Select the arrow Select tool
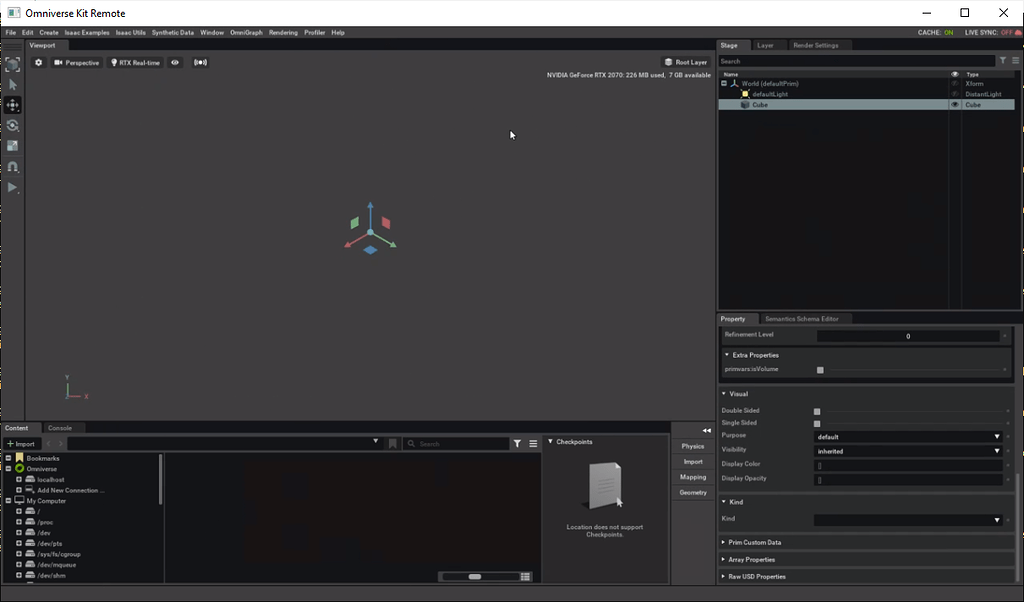Viewport: 1024px width, 602px height. [12, 85]
